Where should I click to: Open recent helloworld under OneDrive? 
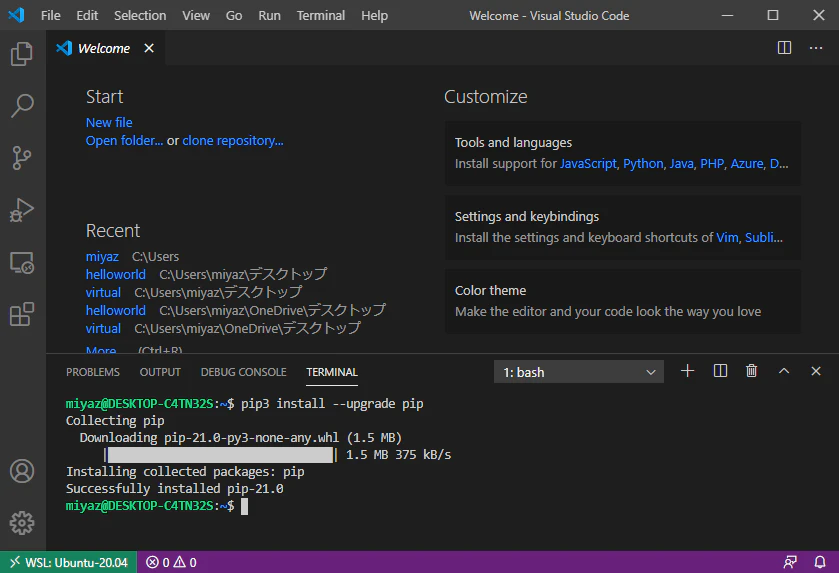(116, 310)
